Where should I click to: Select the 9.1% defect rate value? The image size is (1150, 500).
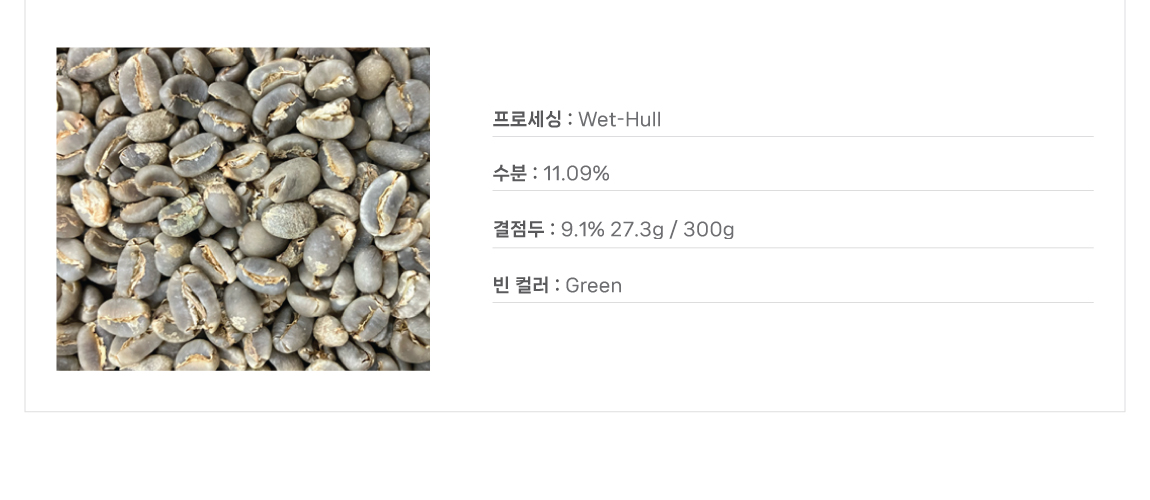tap(583, 230)
